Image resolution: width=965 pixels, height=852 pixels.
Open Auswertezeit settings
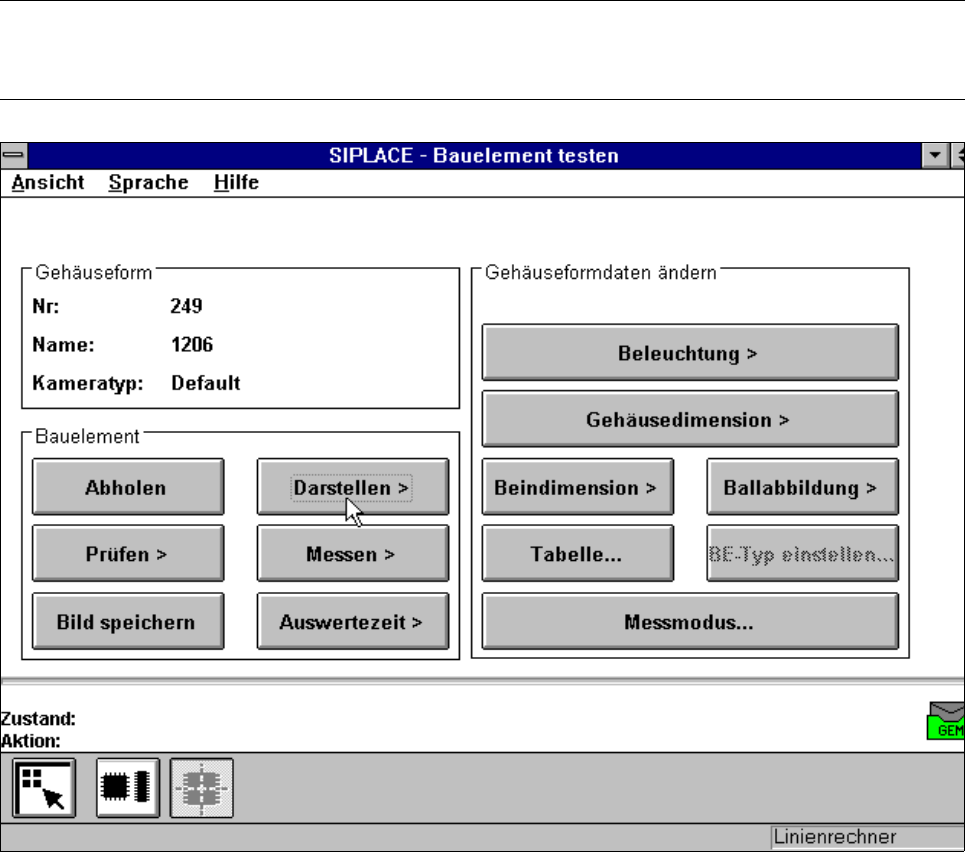tap(352, 621)
